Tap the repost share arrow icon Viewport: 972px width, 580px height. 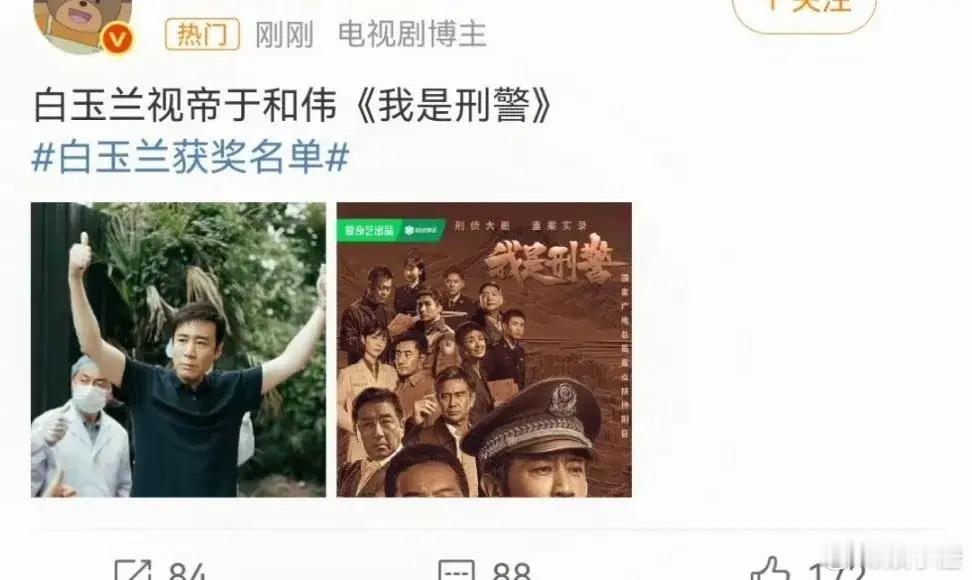coord(133,569)
